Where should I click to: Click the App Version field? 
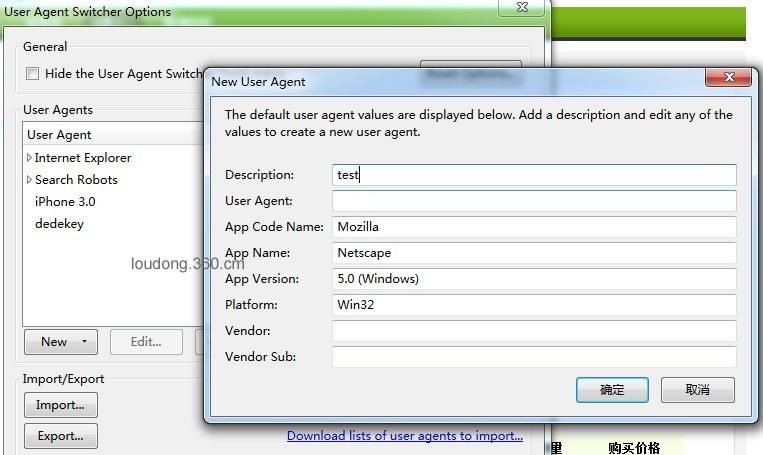click(x=534, y=279)
